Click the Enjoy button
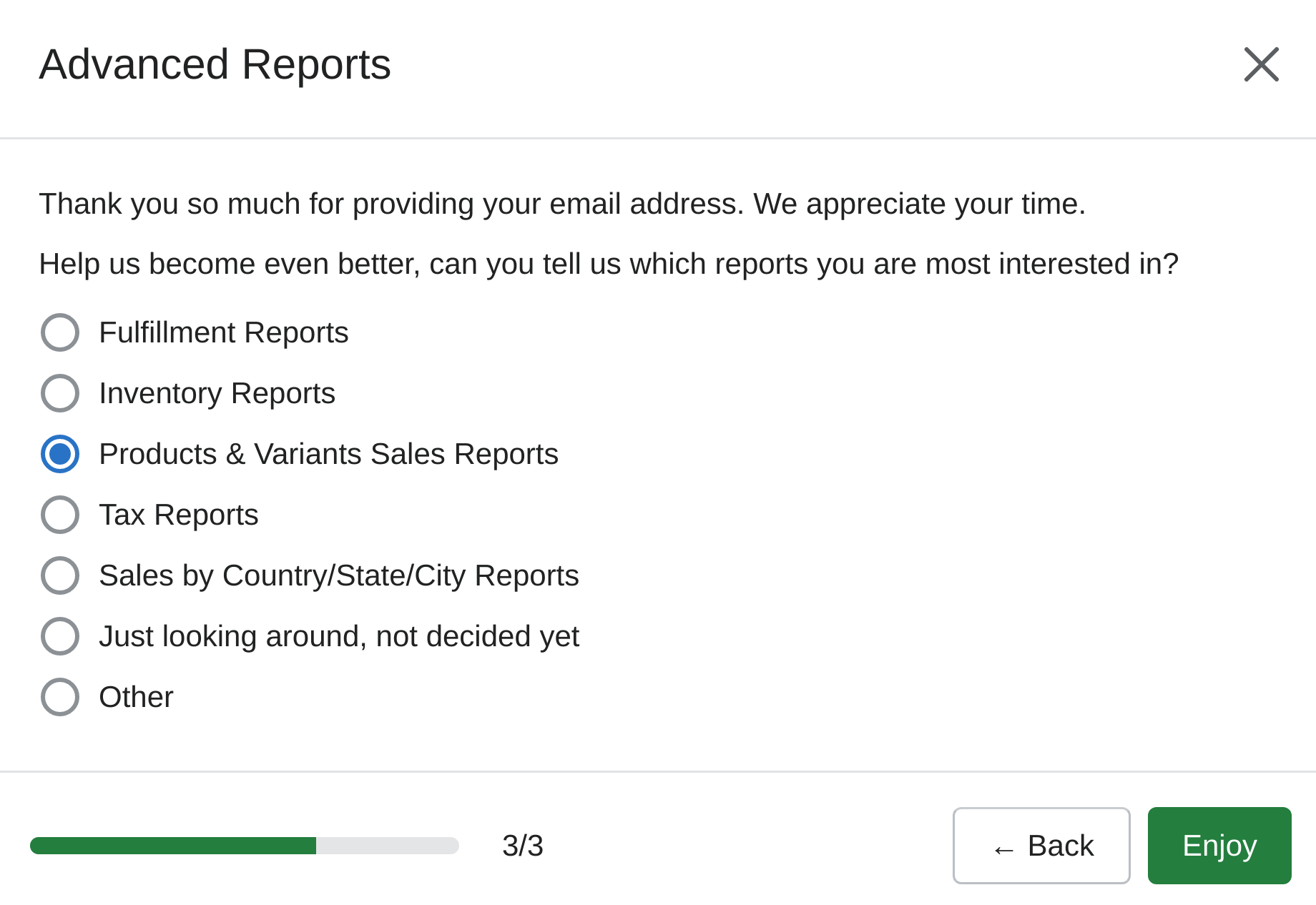The height and width of the screenshot is (905, 1316). pyautogui.click(x=1219, y=846)
